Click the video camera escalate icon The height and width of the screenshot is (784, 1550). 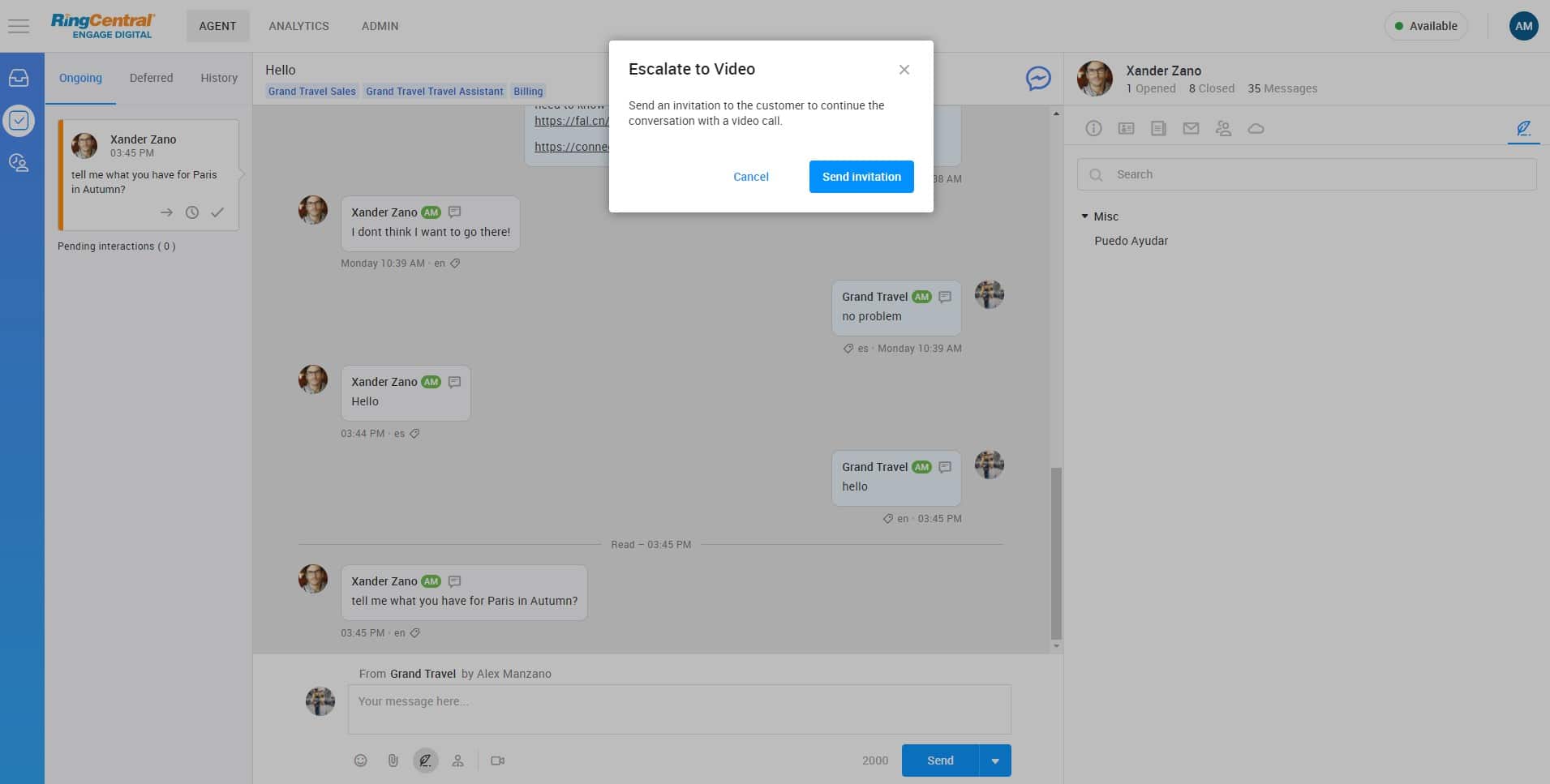coord(498,760)
